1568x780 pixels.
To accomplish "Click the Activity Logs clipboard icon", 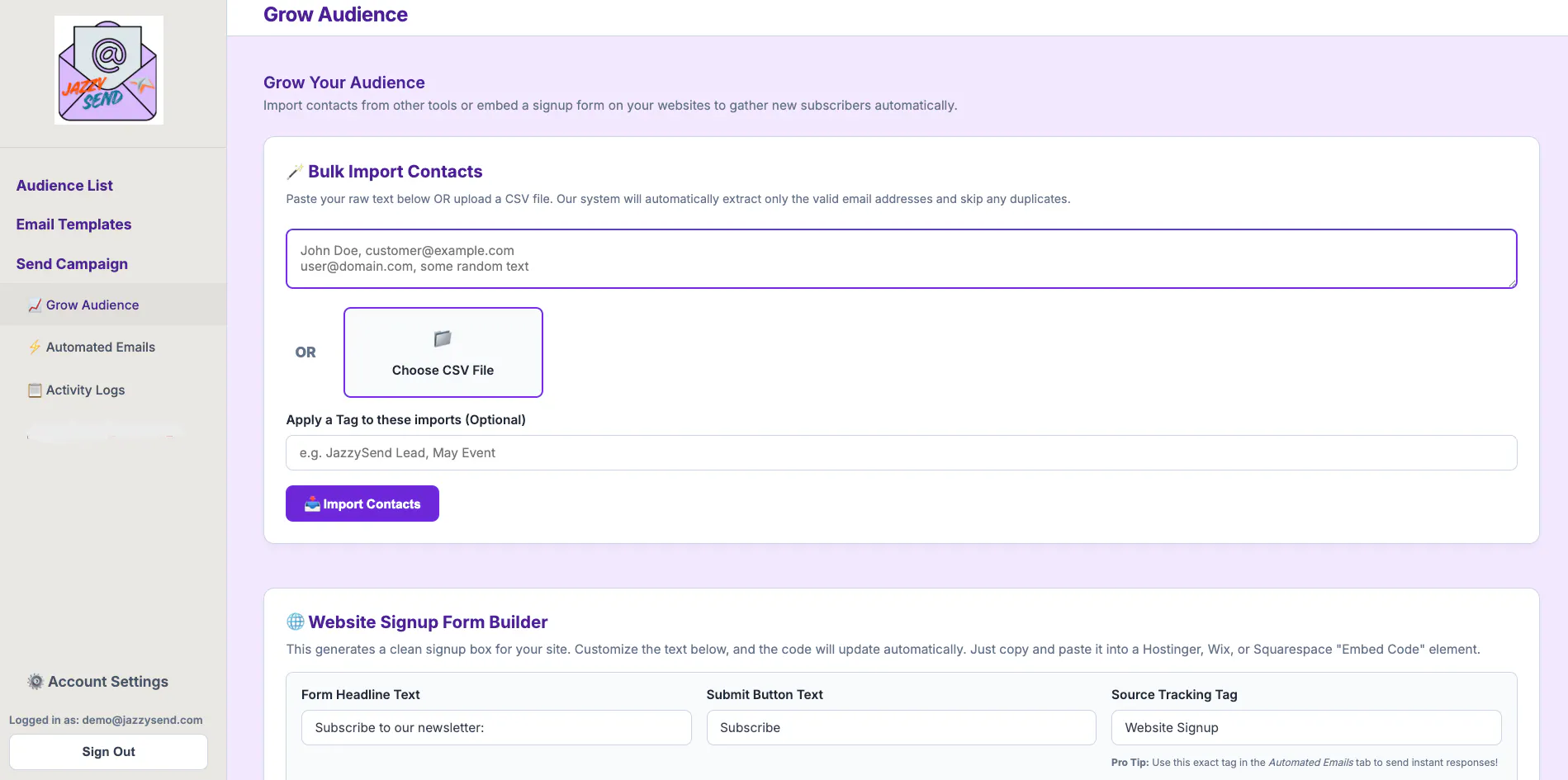I will 35,390.
